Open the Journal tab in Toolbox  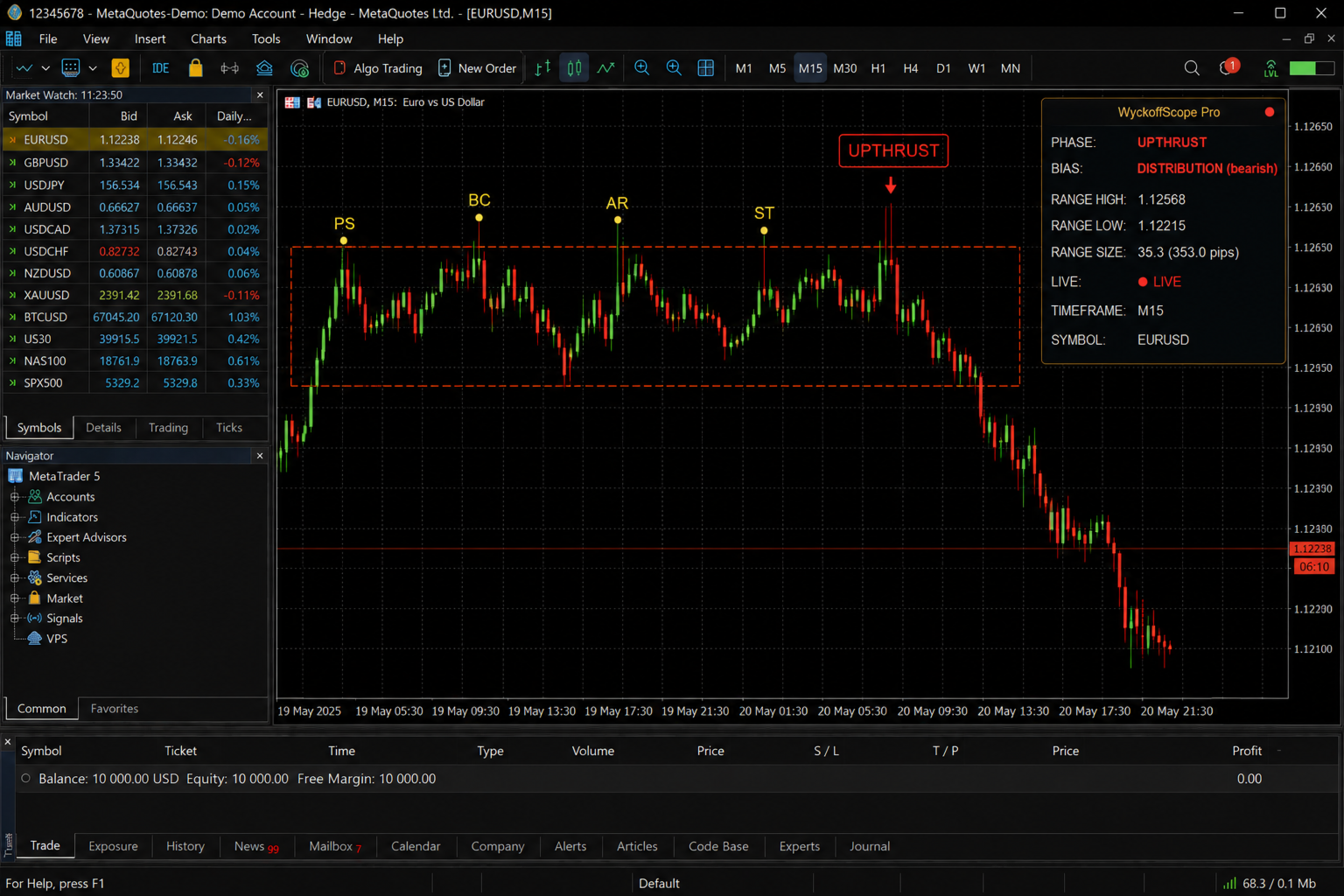(x=870, y=846)
